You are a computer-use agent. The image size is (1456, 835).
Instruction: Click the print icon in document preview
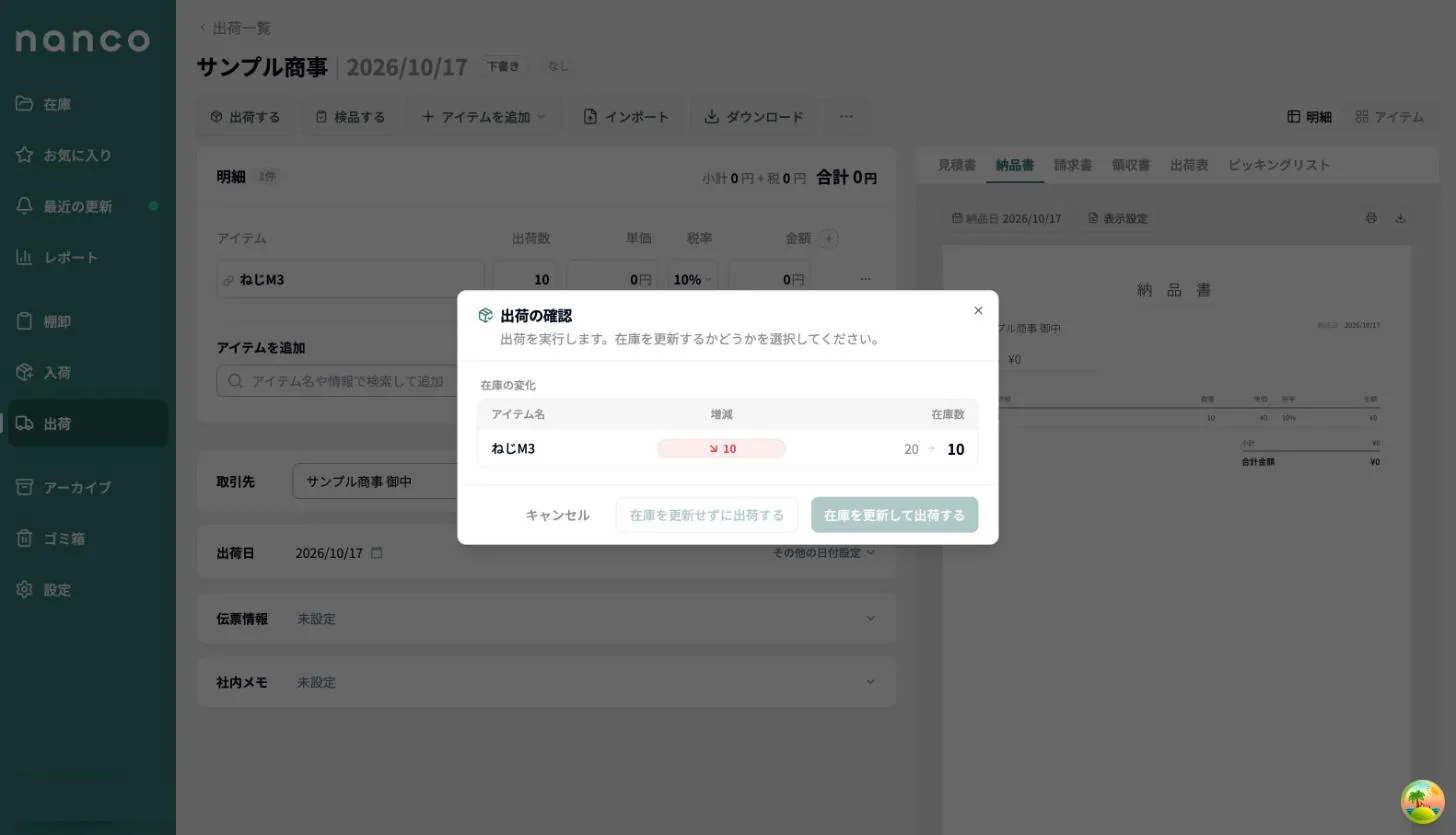(1371, 218)
